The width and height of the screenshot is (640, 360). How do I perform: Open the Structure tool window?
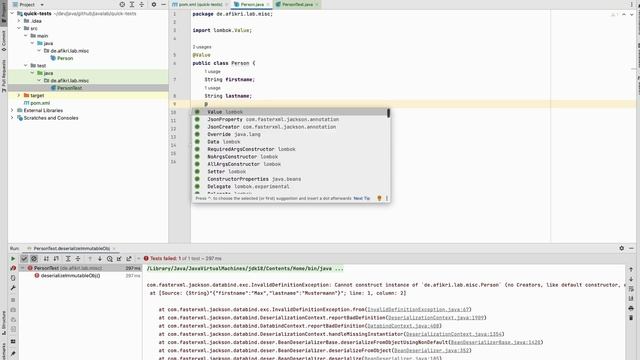click(x=4, y=323)
